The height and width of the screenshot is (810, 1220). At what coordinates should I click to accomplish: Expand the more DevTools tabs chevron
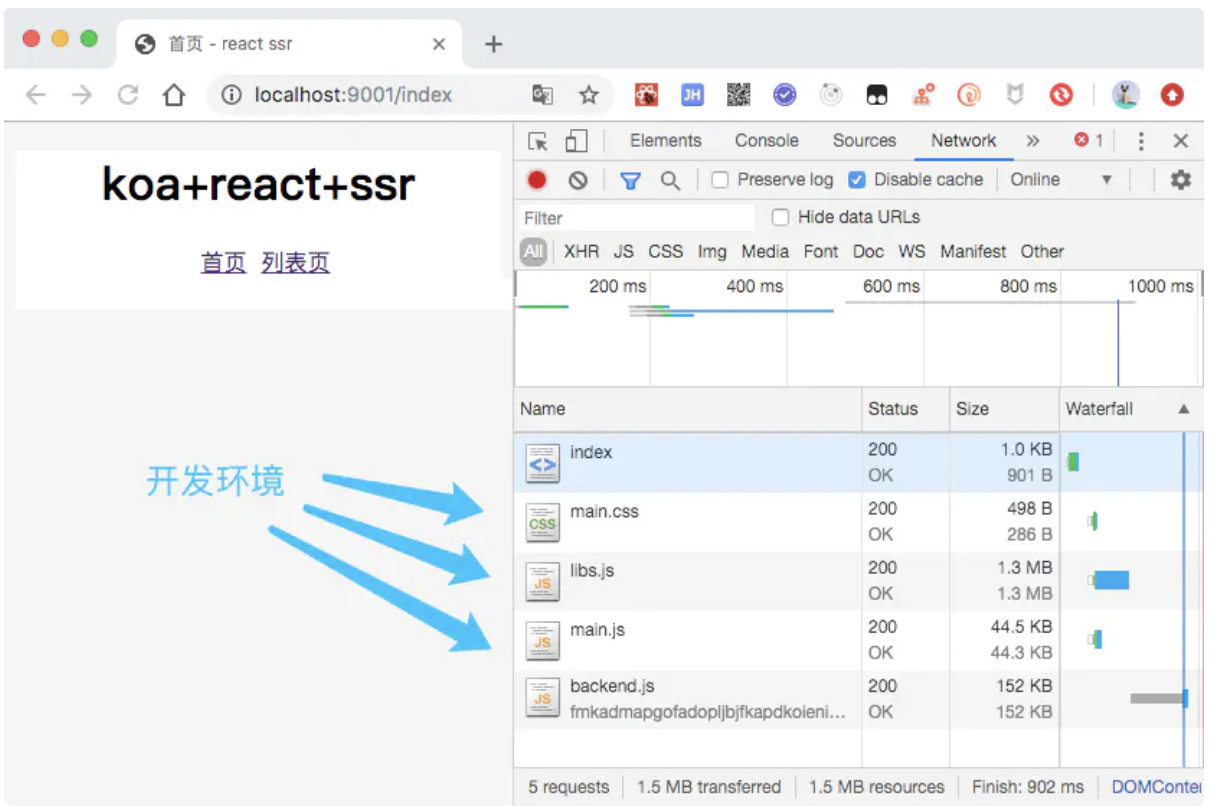click(x=1032, y=141)
